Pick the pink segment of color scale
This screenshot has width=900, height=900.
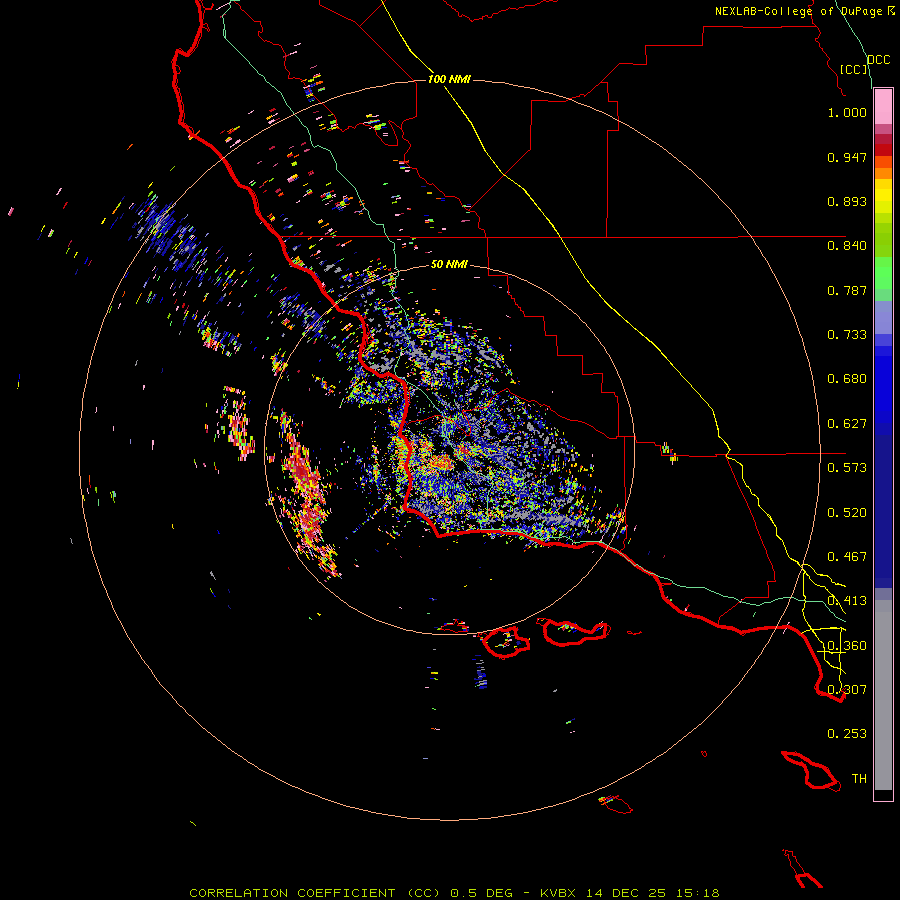pos(883,106)
